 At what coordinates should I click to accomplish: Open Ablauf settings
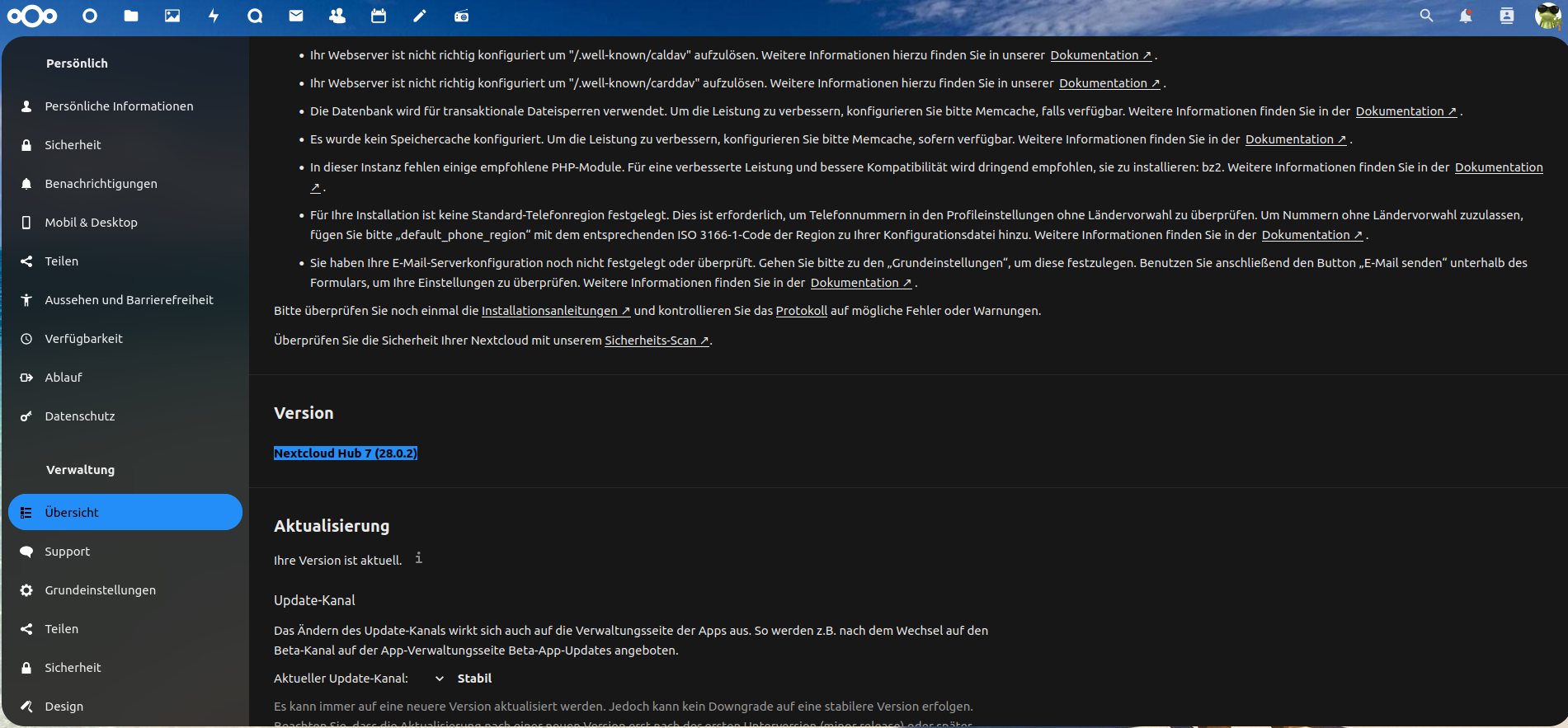[125, 378]
